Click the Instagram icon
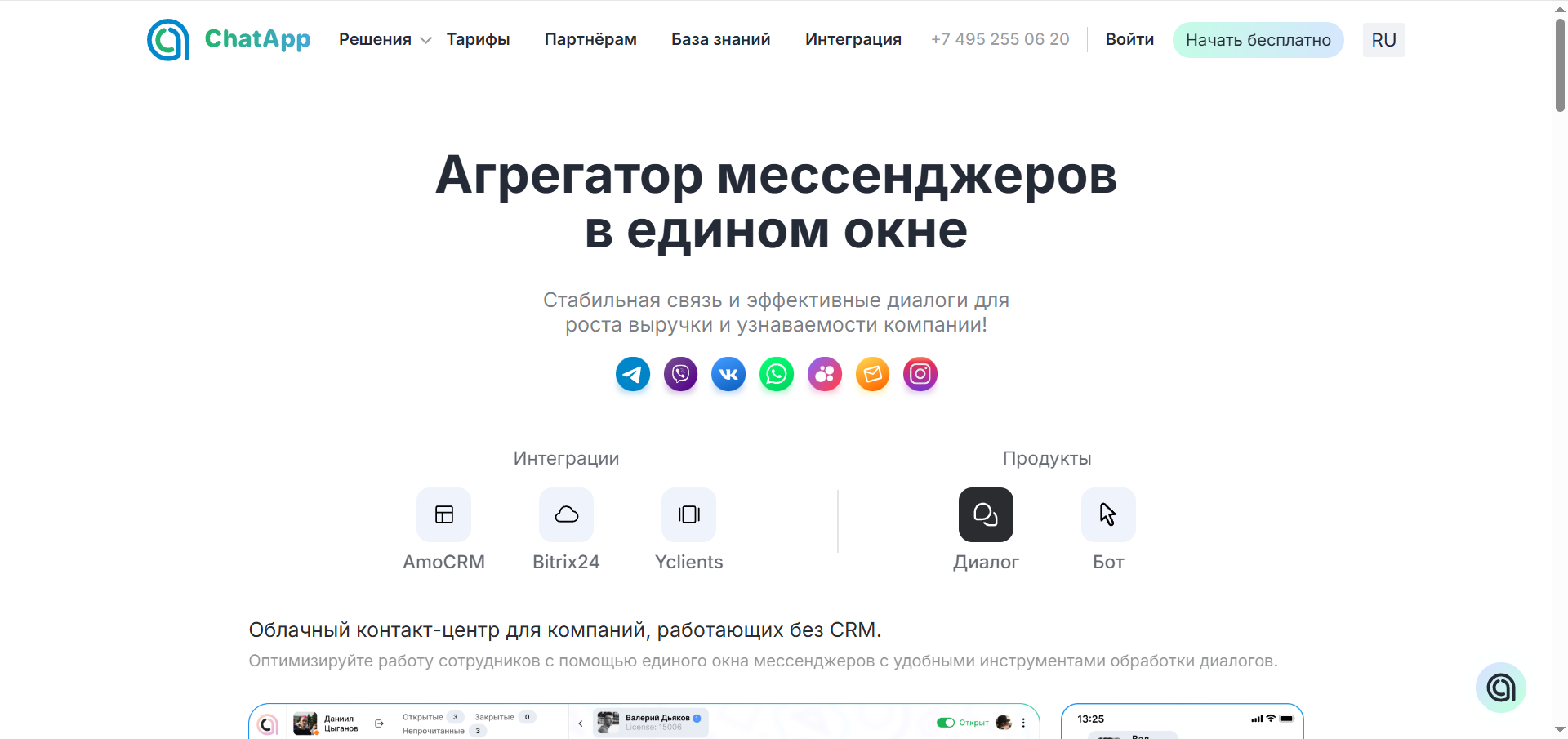Viewport: 1568px width, 739px height. pos(920,375)
